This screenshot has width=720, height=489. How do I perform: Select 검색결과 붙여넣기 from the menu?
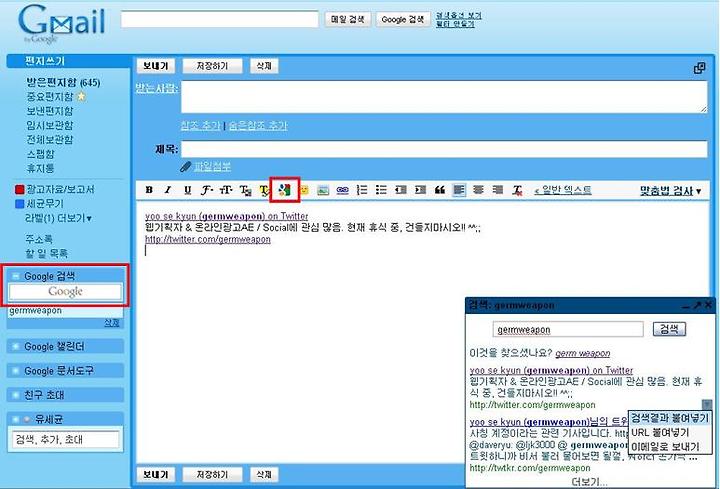[669, 418]
